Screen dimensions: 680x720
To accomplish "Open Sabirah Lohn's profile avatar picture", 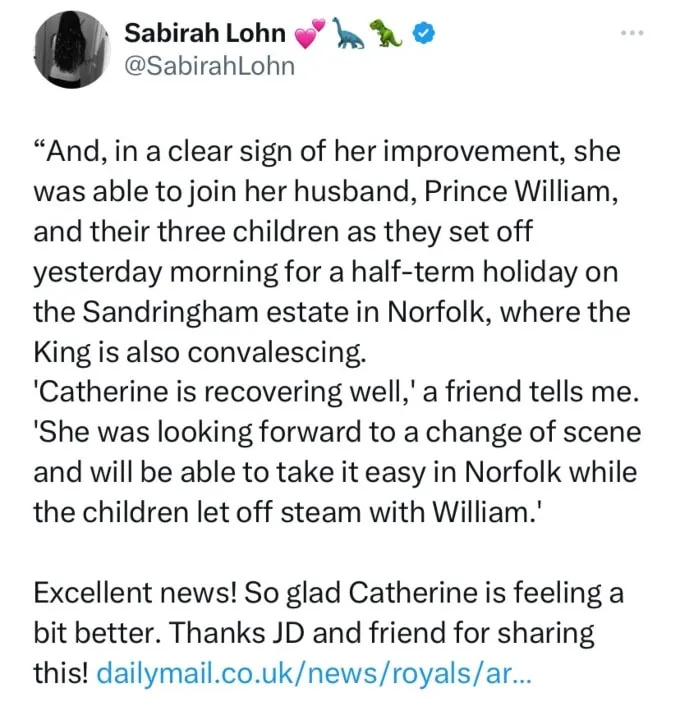I will [72, 50].
